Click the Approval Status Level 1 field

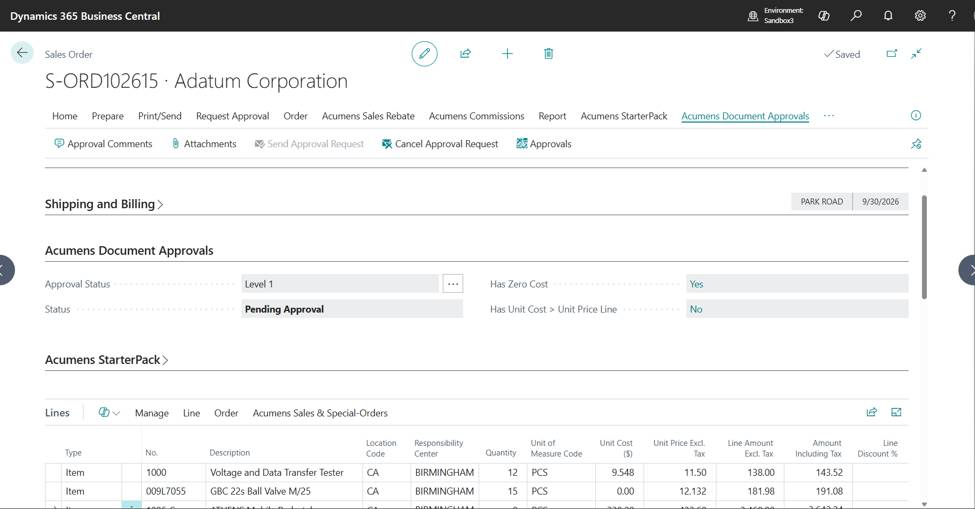340,284
